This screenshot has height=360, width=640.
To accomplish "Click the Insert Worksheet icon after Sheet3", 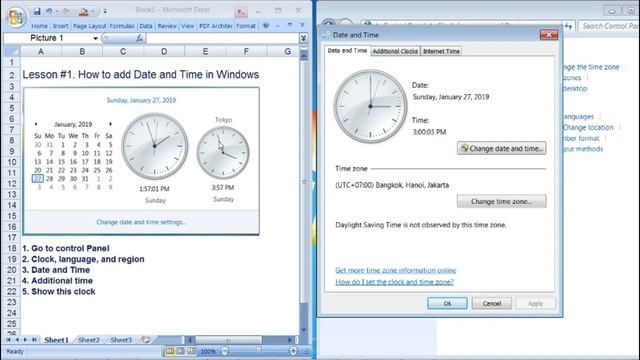I will 146,340.
